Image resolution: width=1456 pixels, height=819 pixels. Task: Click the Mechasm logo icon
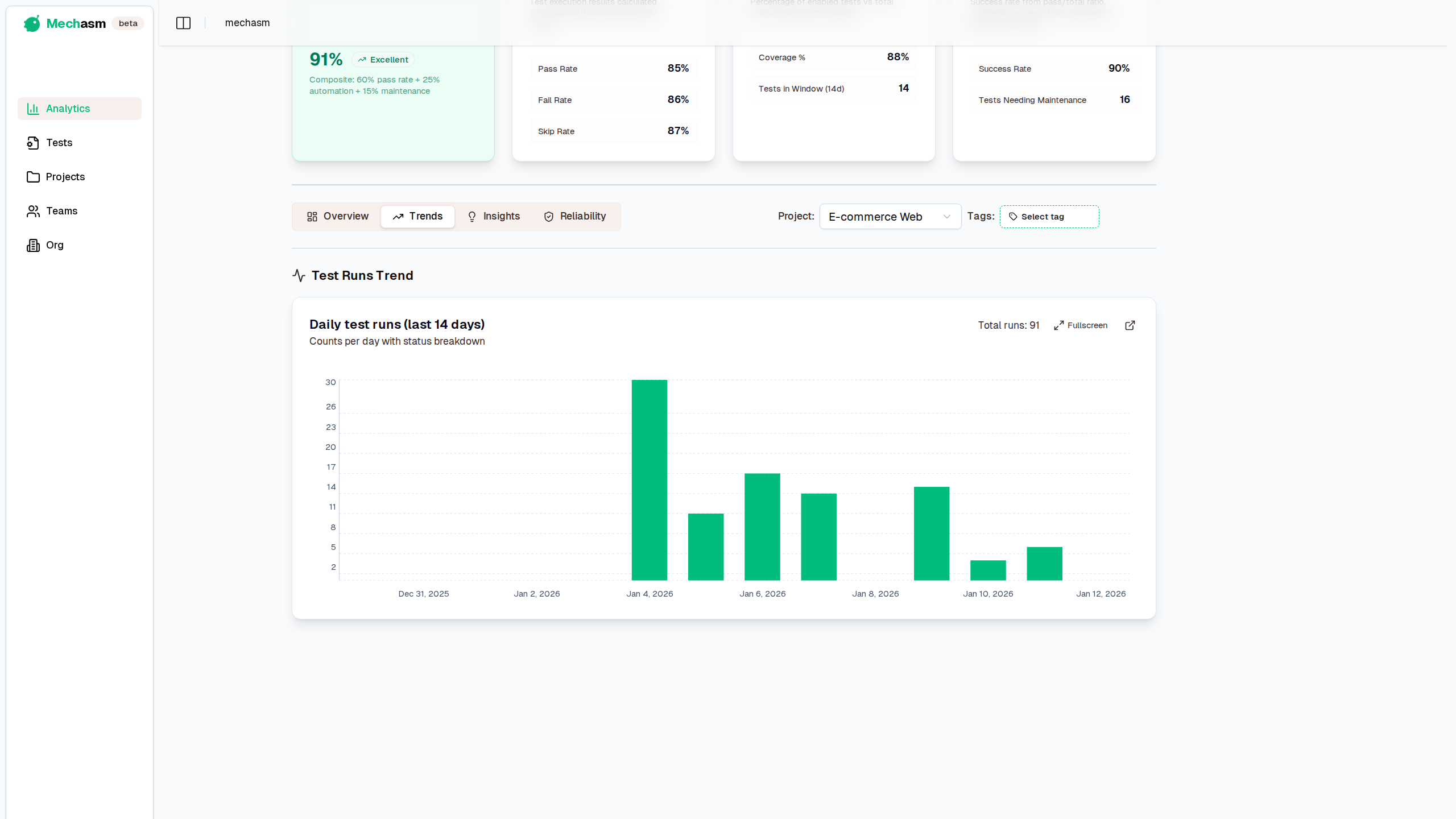[32, 23]
